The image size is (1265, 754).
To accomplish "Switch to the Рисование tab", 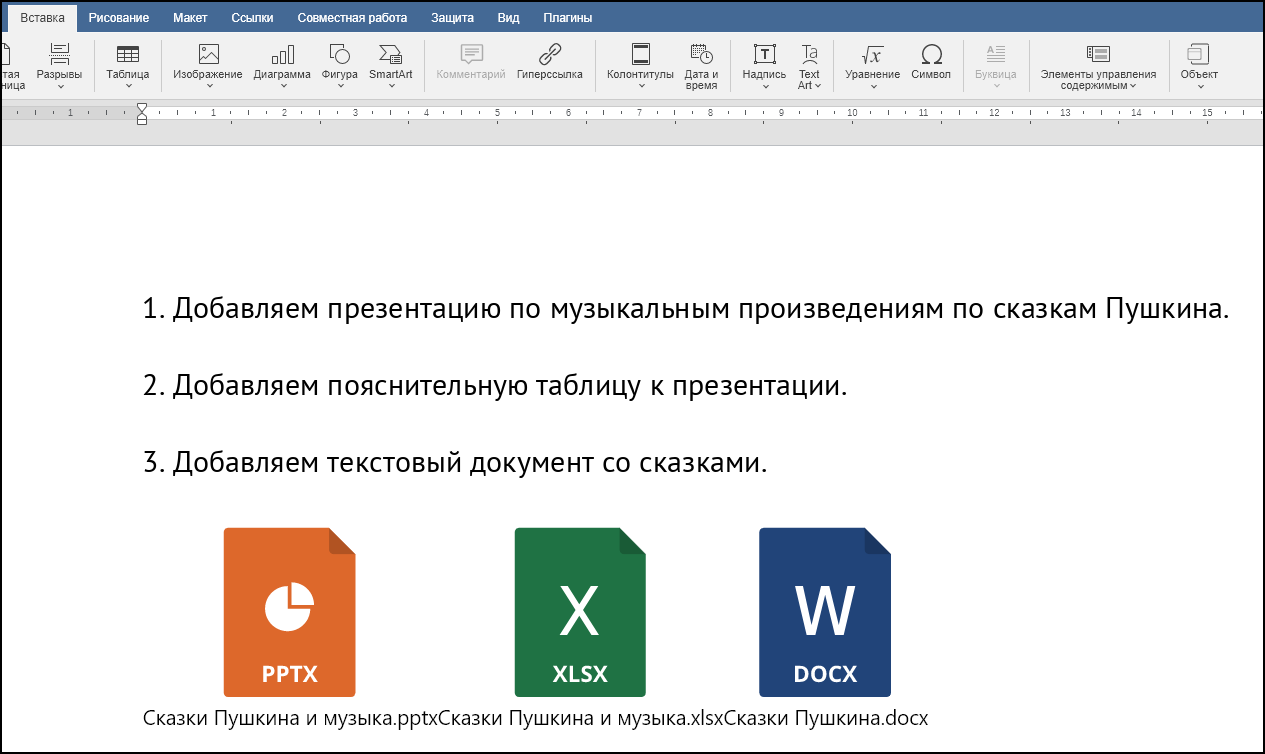I will [x=119, y=18].
